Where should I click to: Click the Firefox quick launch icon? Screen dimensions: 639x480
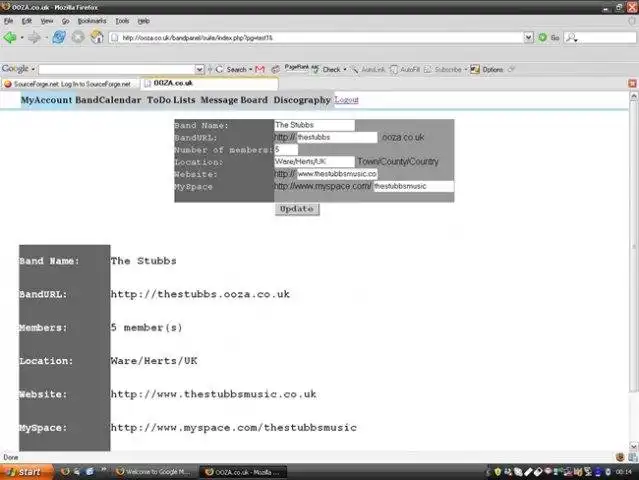pyautogui.click(x=65, y=472)
